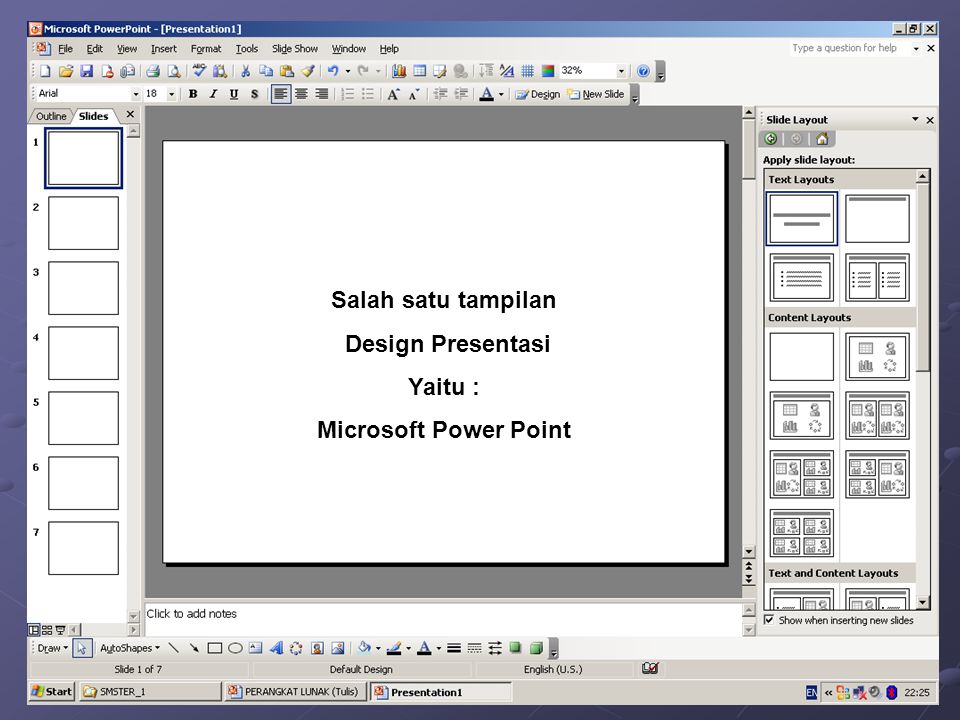
Task: Click the Insert Chart icon
Action: [x=399, y=71]
